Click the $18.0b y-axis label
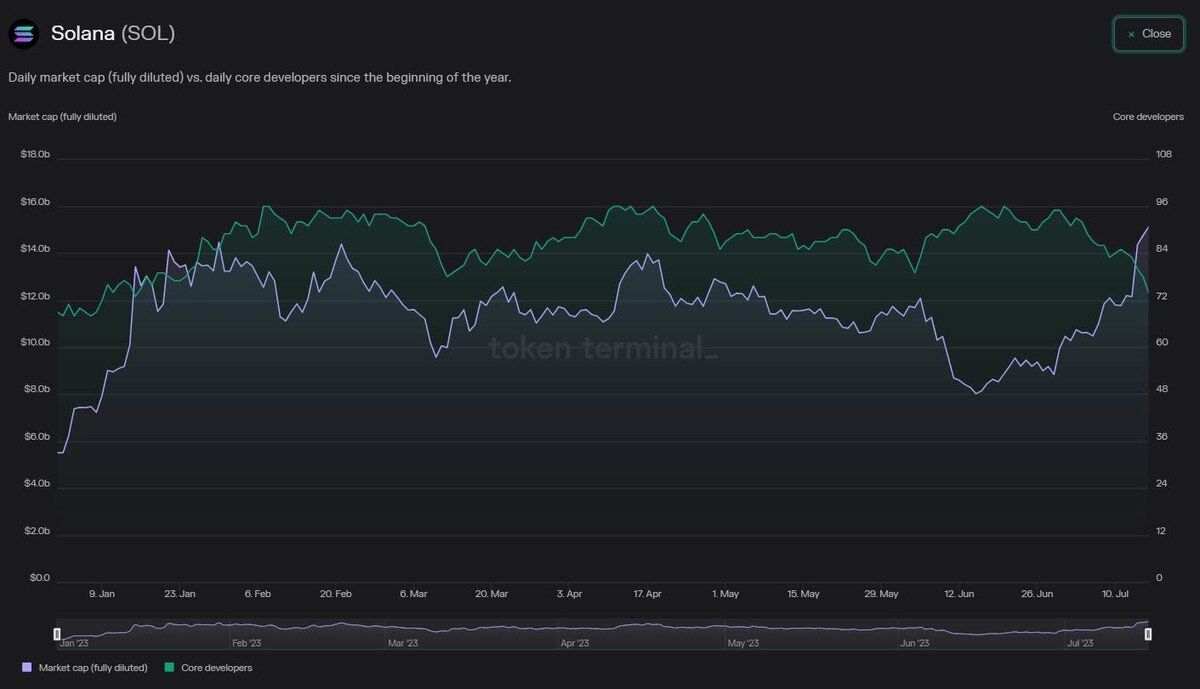The image size is (1200, 689). (35, 154)
